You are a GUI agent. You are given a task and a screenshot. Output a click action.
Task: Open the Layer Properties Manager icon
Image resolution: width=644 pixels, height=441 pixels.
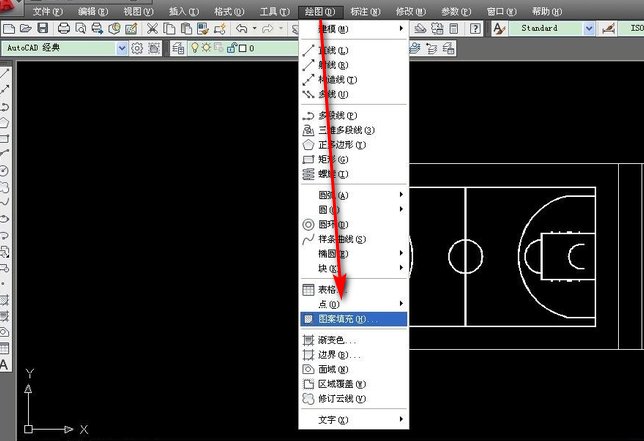coord(178,48)
